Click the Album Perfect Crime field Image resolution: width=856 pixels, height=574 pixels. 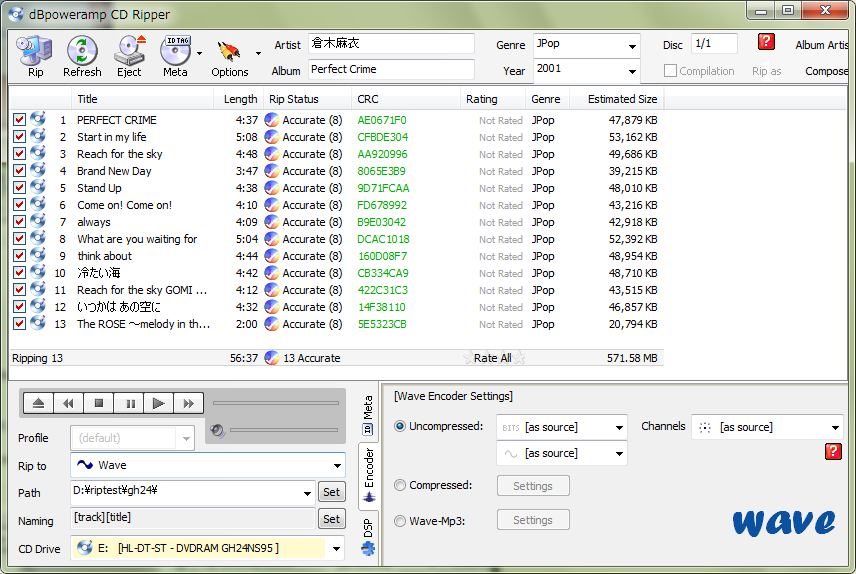[x=391, y=69]
